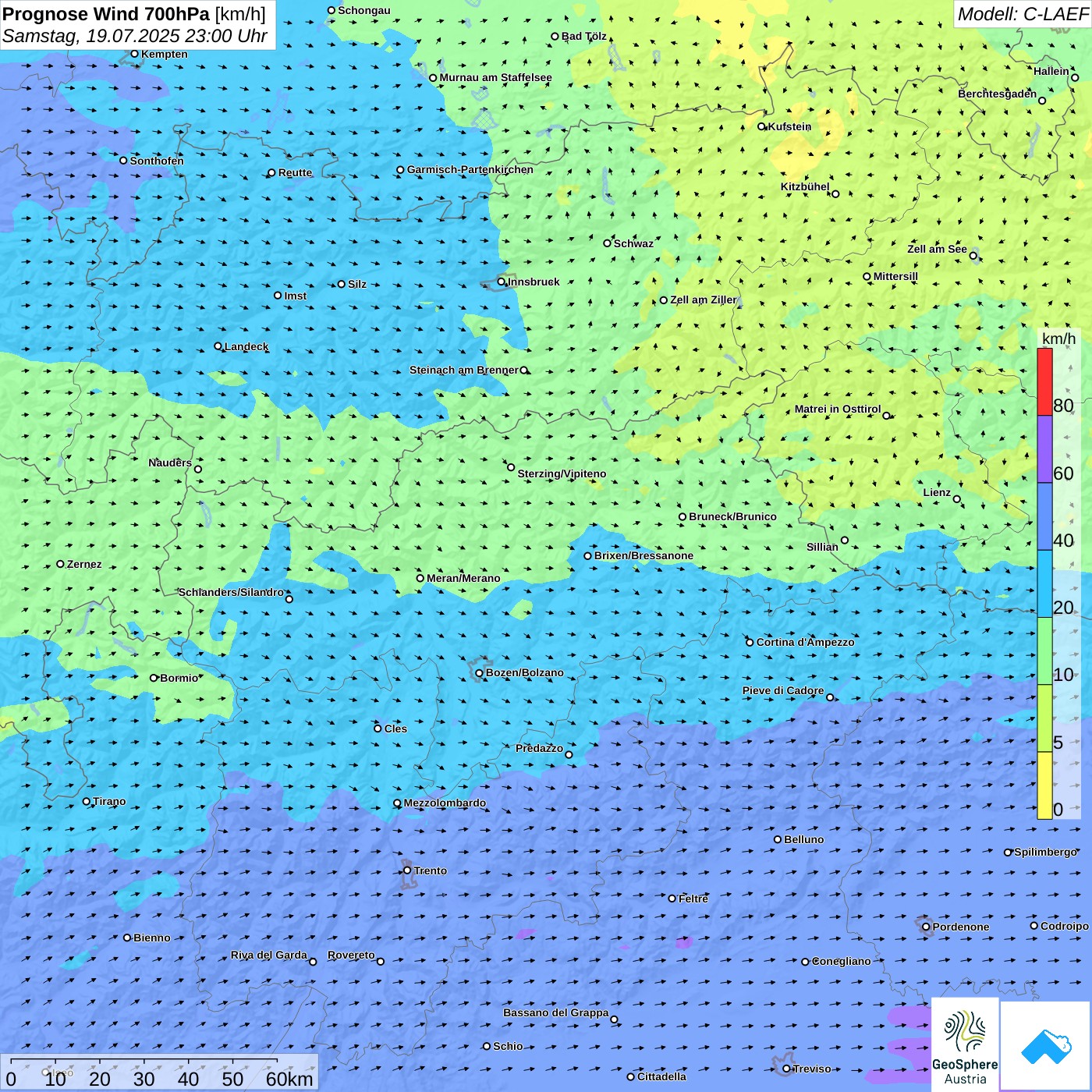1092x1092 pixels.
Task: Click the Imst label
Action: 295,296
